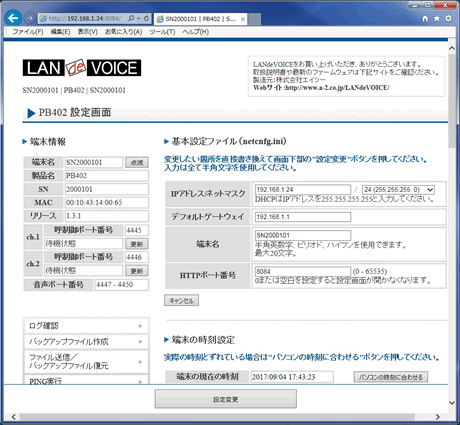Click the 設定変更 button at bottom
The image size is (460, 425).
(226, 399)
